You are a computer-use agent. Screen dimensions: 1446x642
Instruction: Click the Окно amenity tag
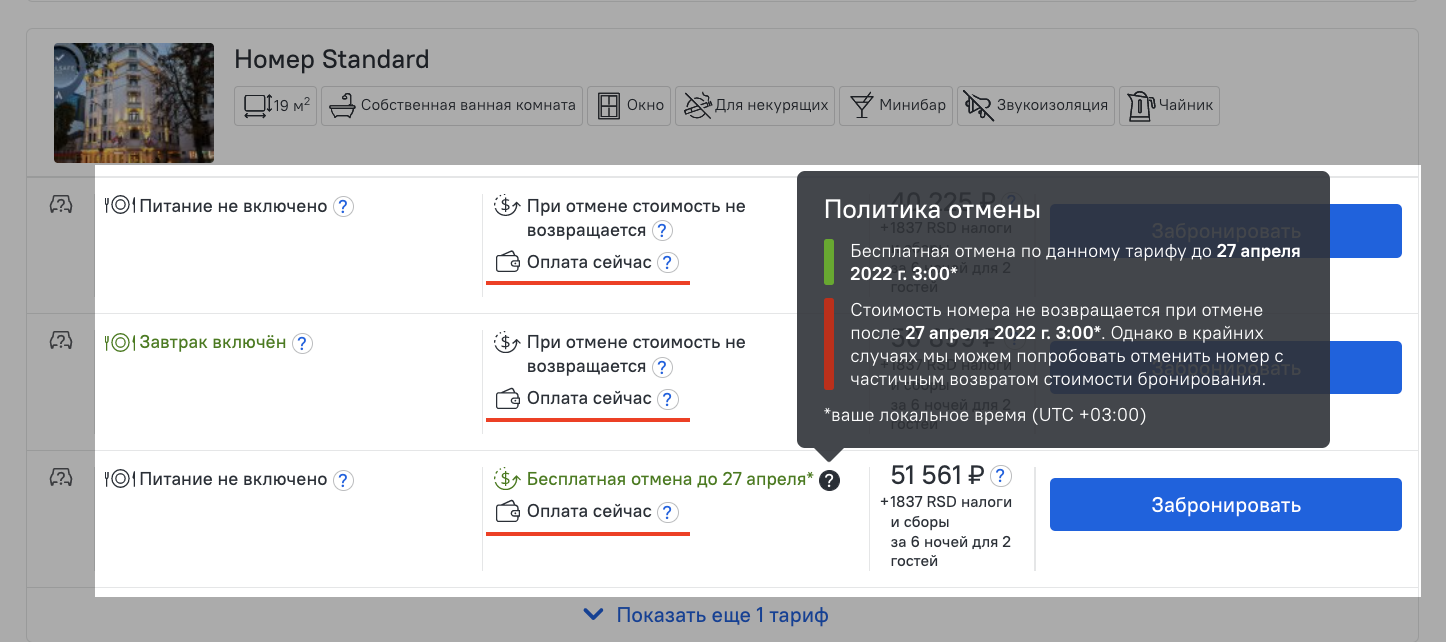tap(631, 106)
